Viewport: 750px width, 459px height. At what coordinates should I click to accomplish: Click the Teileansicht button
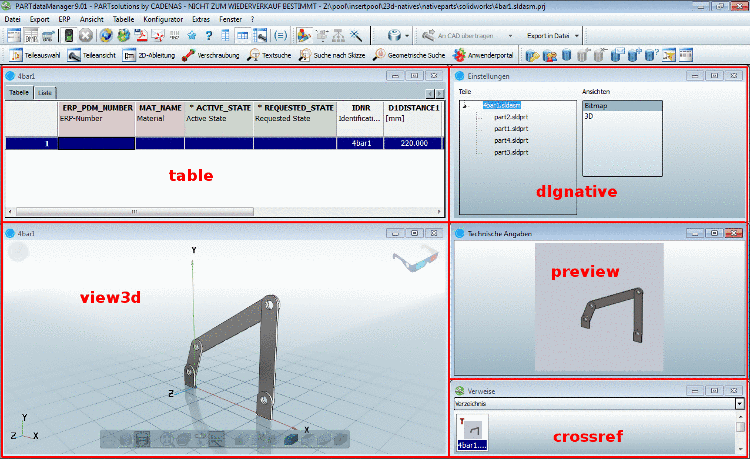(92, 55)
